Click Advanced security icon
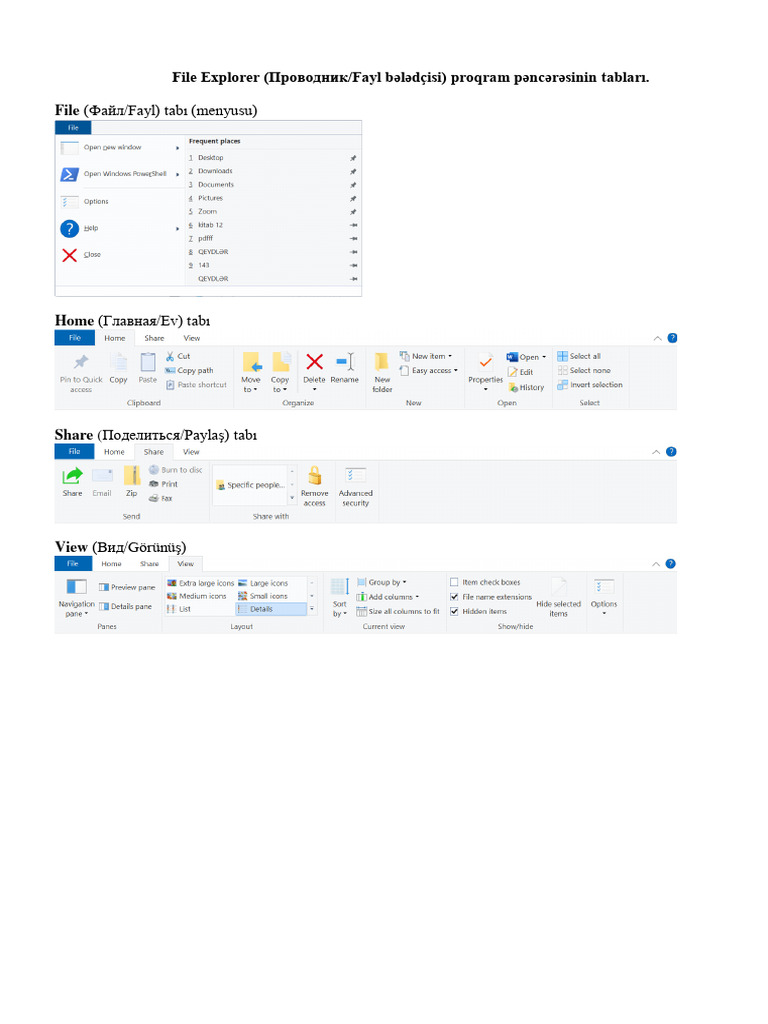The width and height of the screenshot is (768, 1024). click(x=356, y=475)
